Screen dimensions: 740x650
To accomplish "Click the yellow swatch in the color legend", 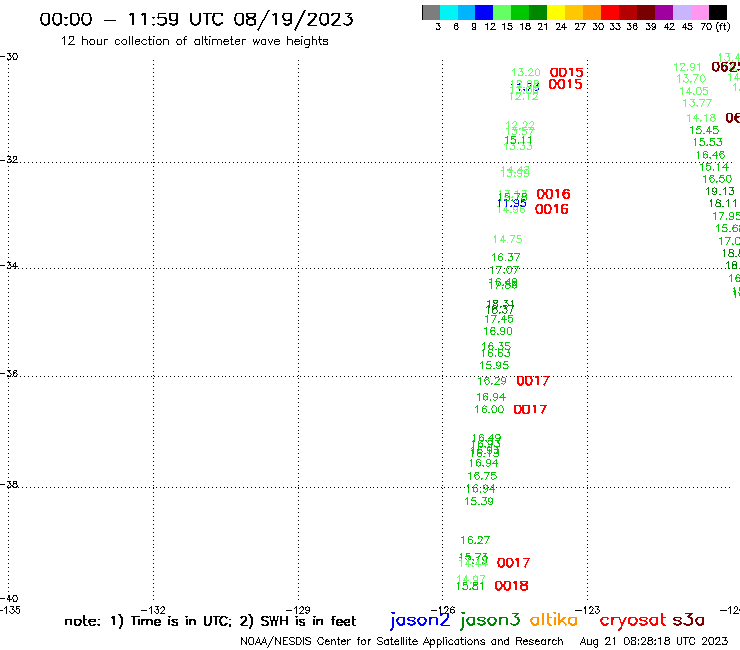I will 556,12.
